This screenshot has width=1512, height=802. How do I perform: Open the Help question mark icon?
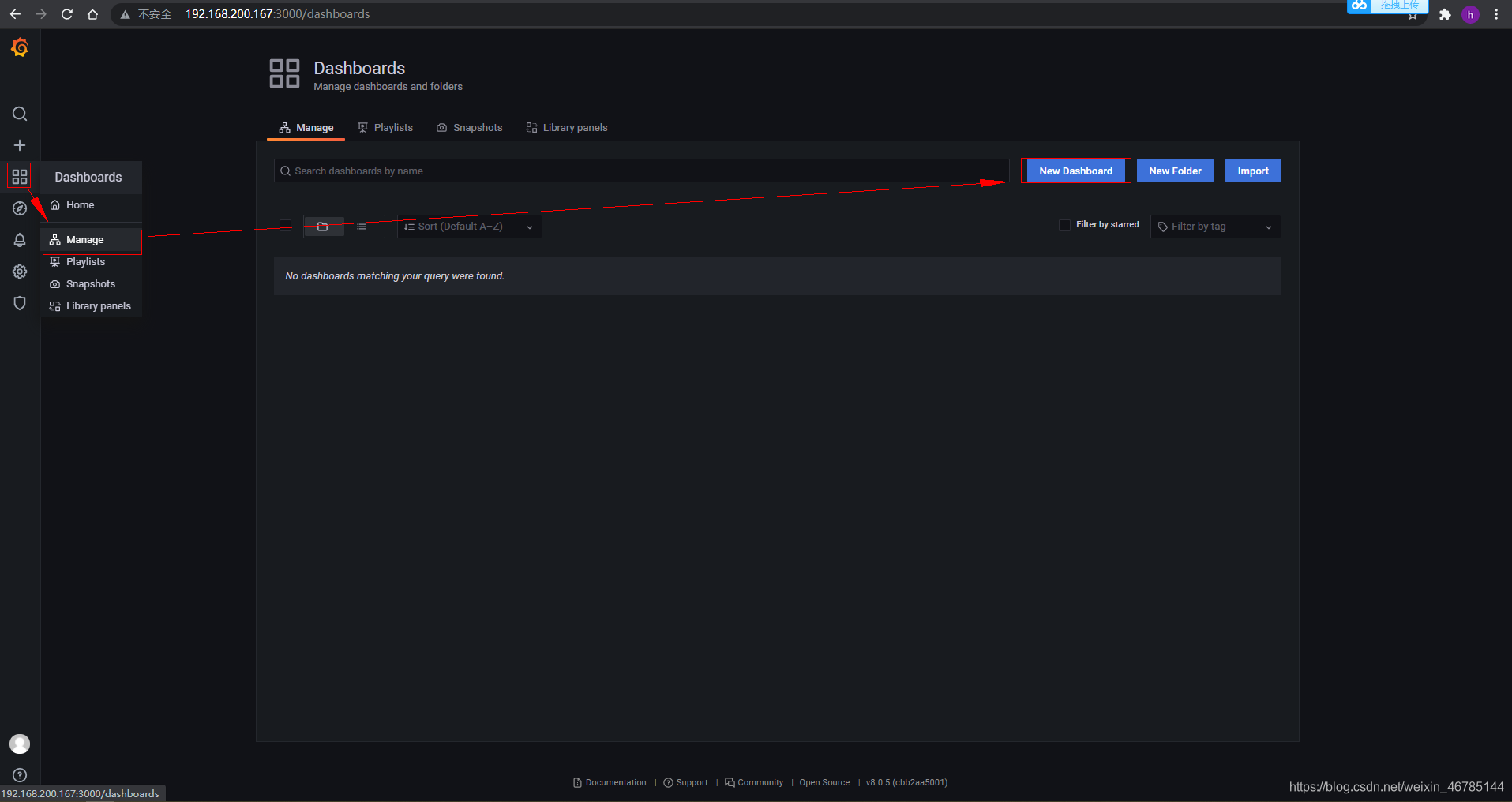pyautogui.click(x=20, y=775)
